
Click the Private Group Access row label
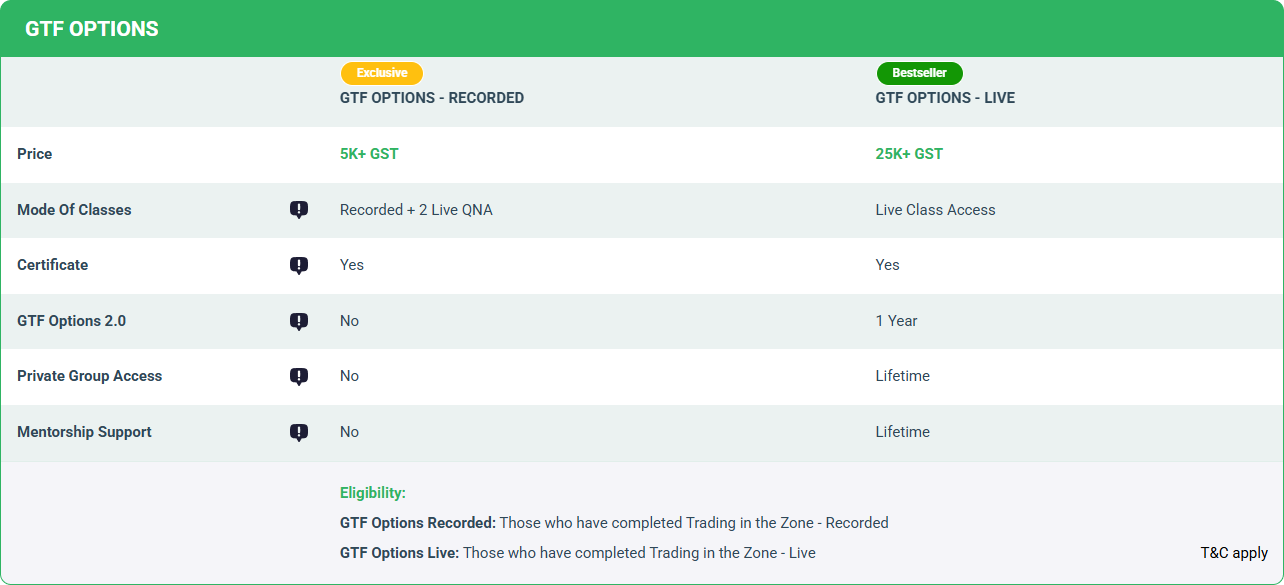tap(89, 376)
